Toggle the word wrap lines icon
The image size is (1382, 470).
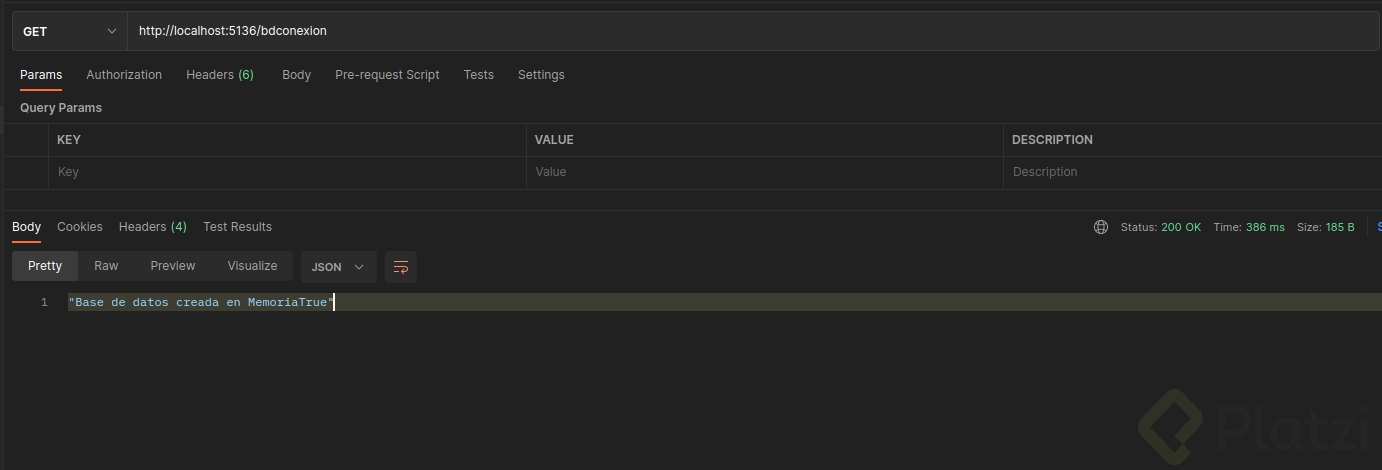[401, 267]
